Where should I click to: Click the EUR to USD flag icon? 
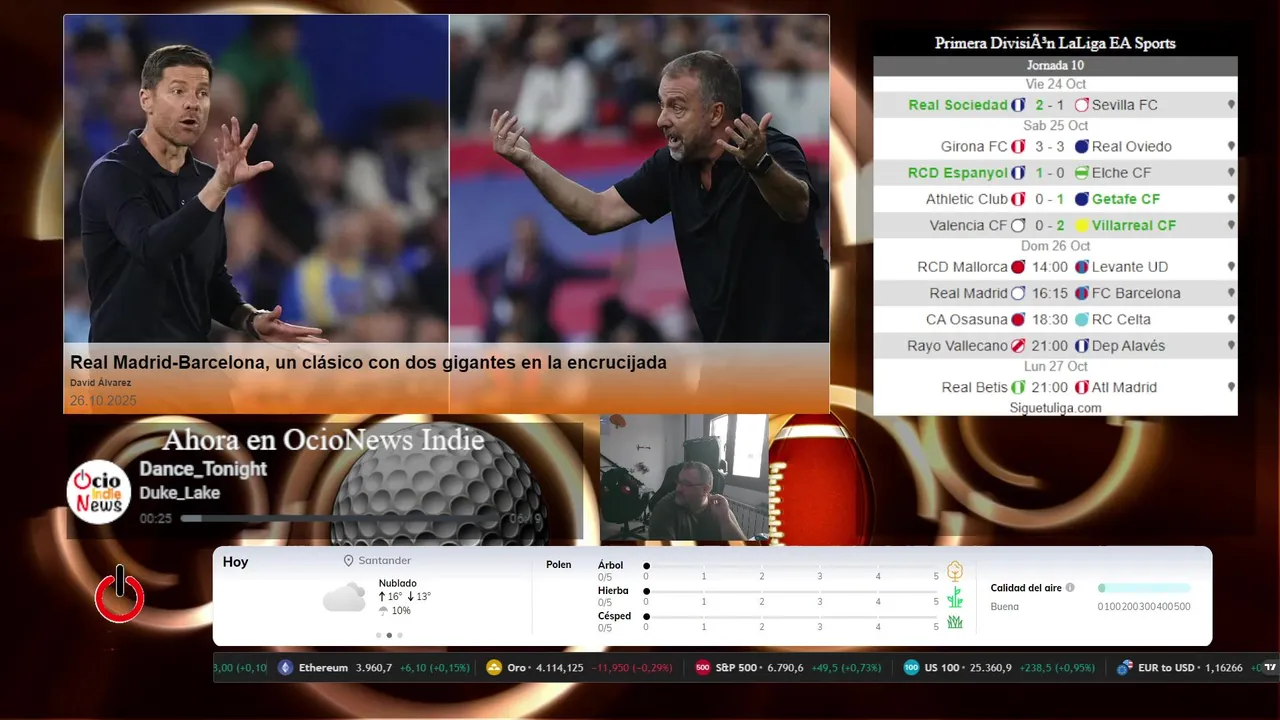tap(1125, 668)
